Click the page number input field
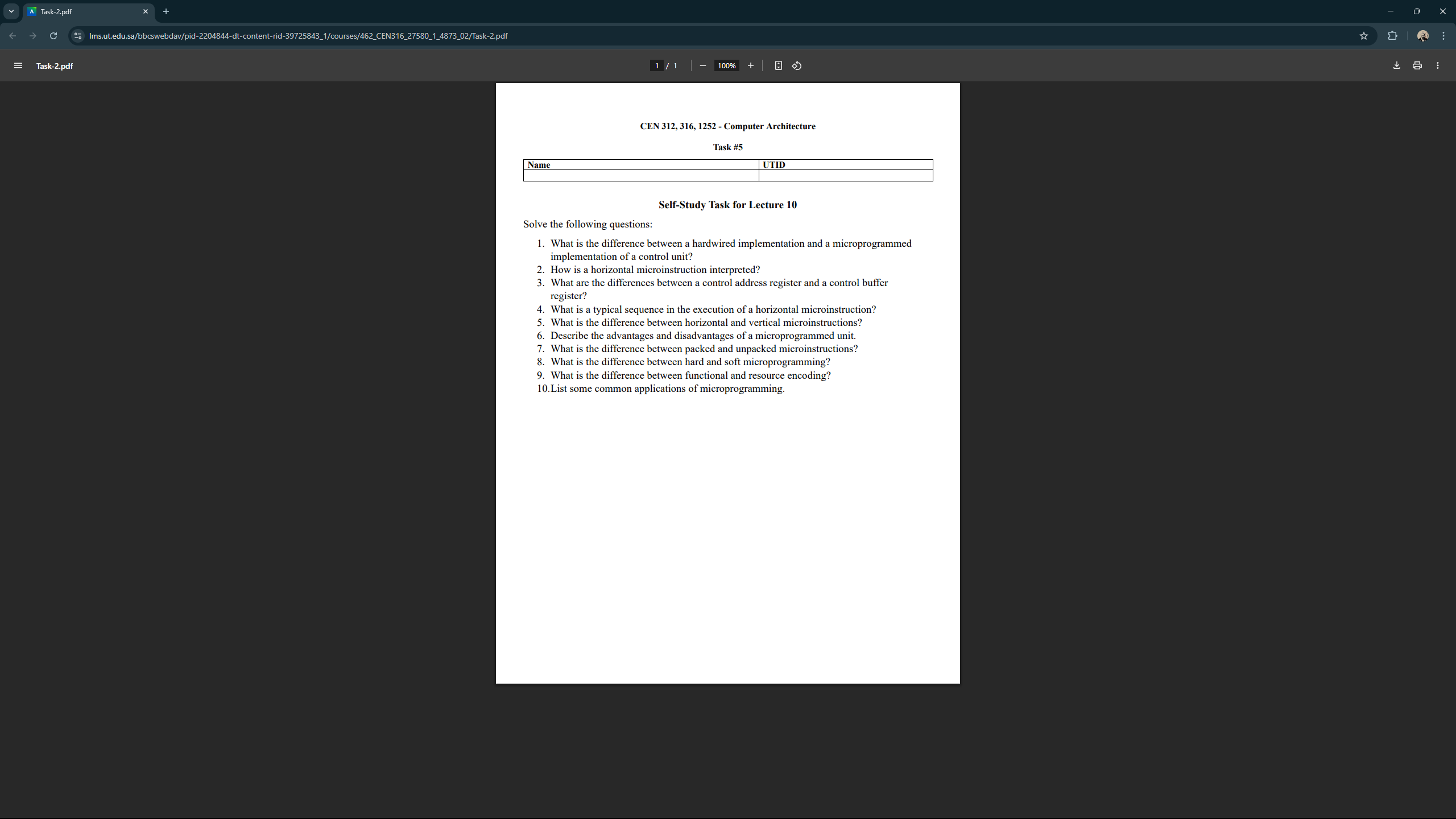This screenshot has width=1456, height=819. [x=656, y=66]
